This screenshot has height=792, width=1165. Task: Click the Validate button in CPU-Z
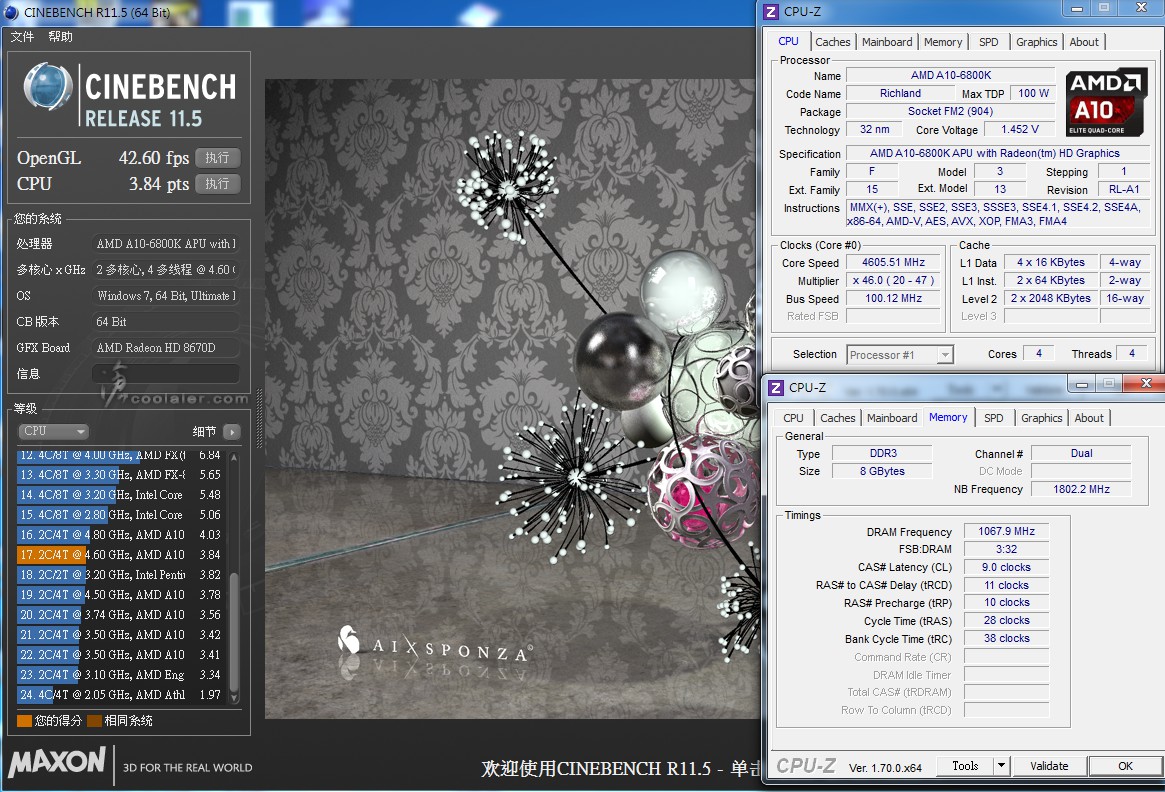[x=1049, y=766]
